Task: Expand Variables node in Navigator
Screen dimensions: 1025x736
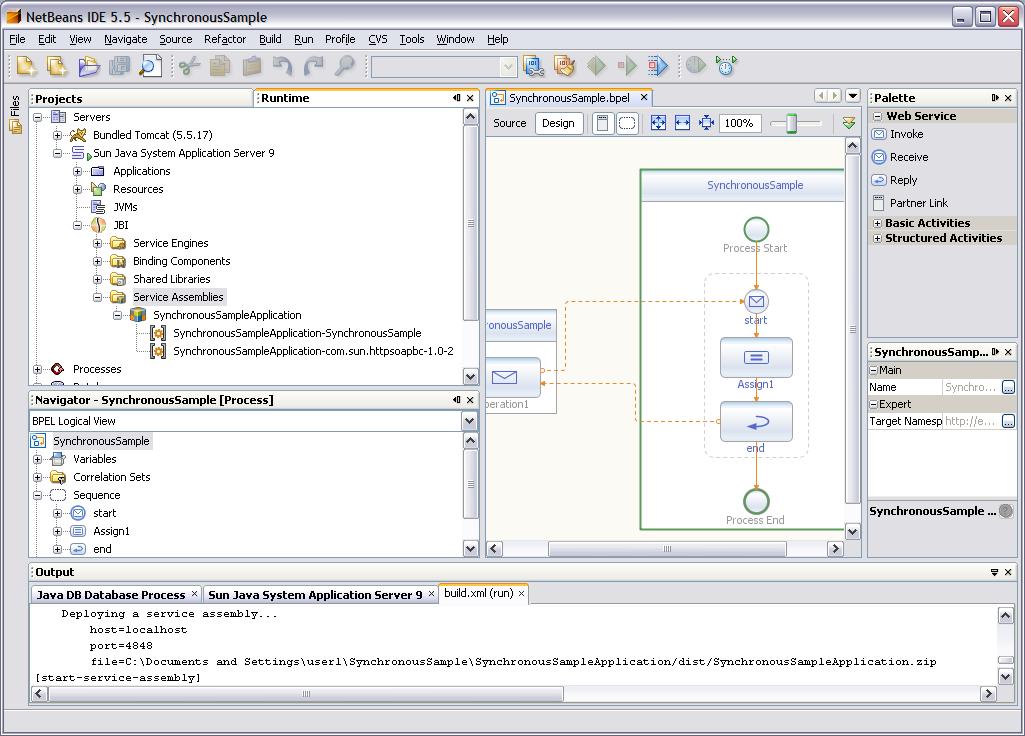Action: pyautogui.click(x=38, y=460)
